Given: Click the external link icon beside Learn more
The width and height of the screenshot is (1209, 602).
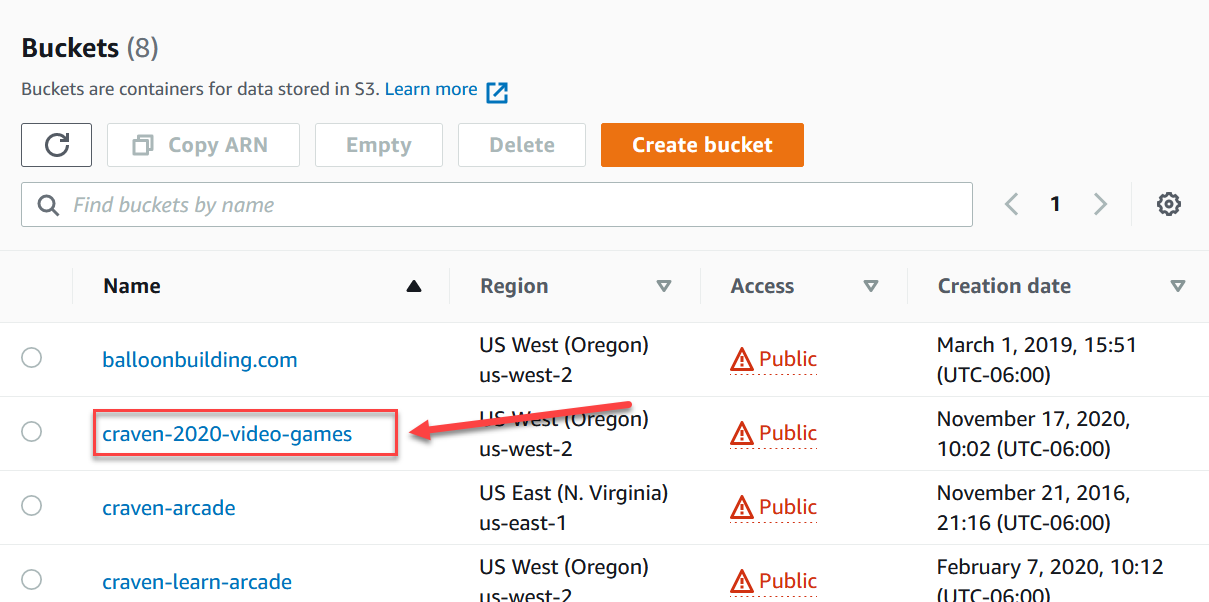Looking at the screenshot, I should point(497,92).
